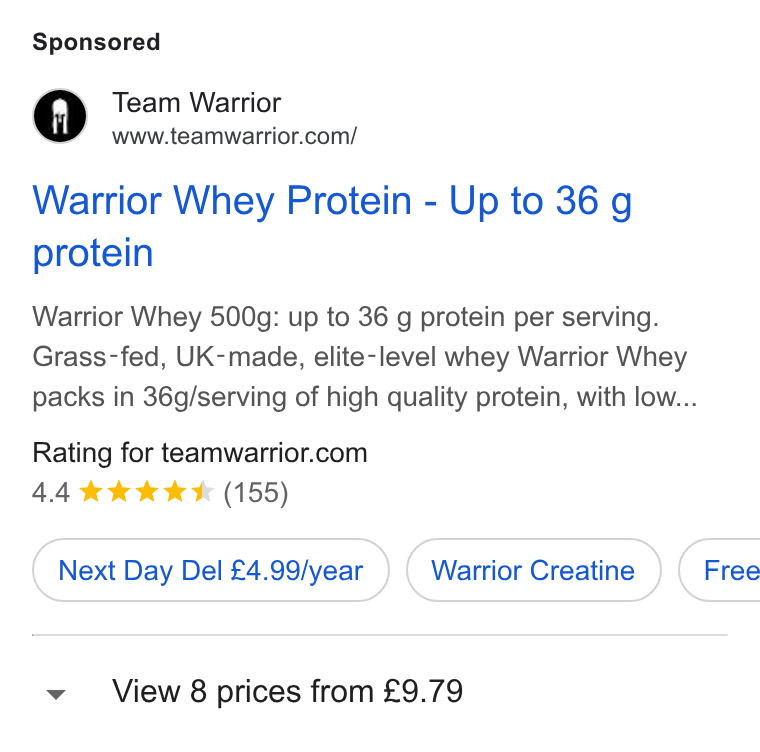
Task: Click the View 8 prices from £9.79 text
Action: 287,691
